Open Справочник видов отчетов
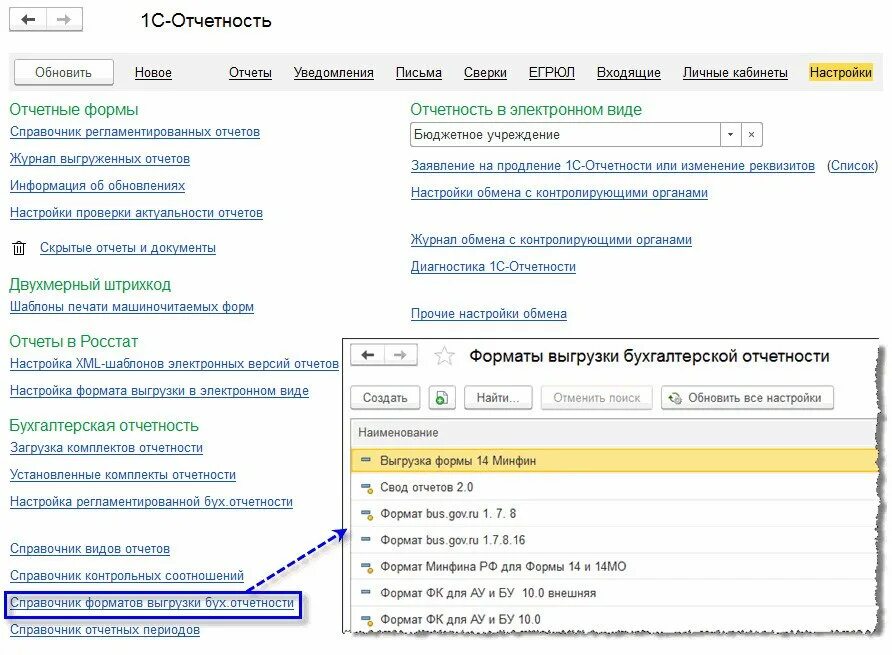 point(90,549)
